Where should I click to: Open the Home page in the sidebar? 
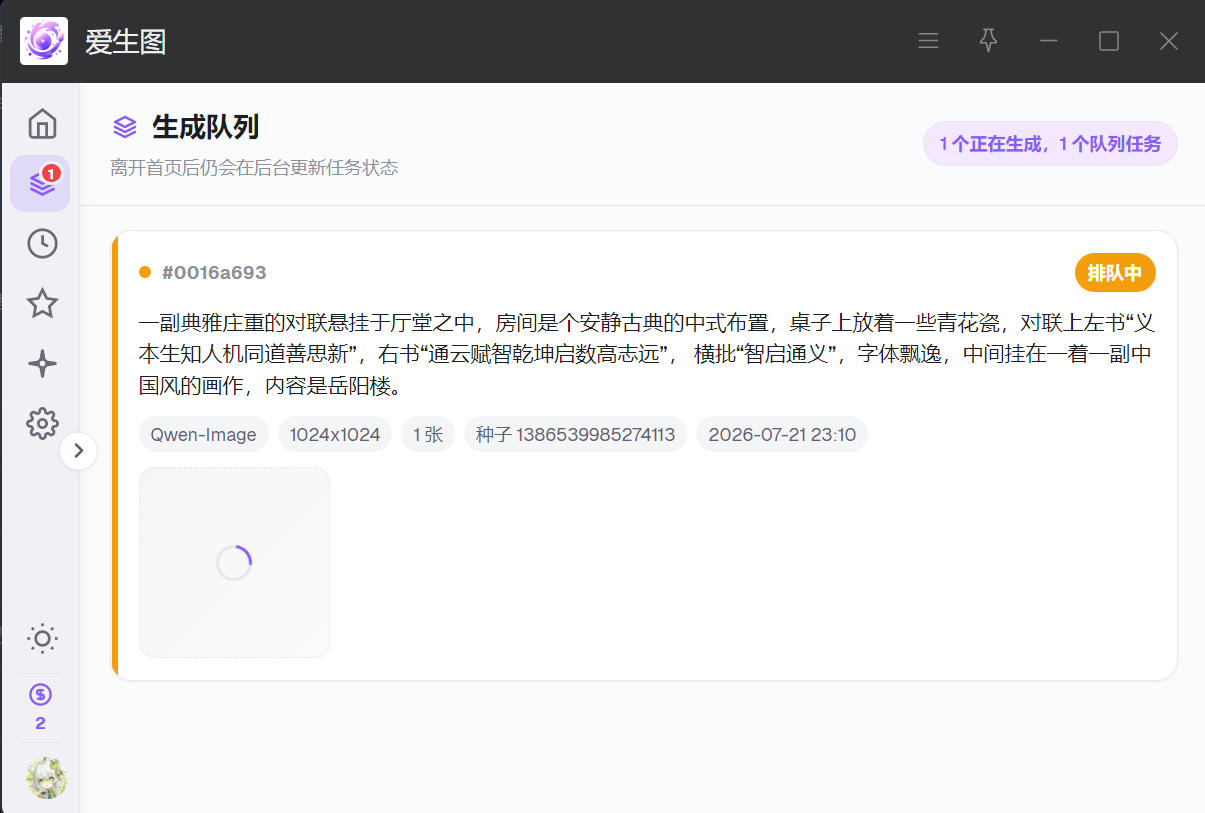(x=42, y=124)
